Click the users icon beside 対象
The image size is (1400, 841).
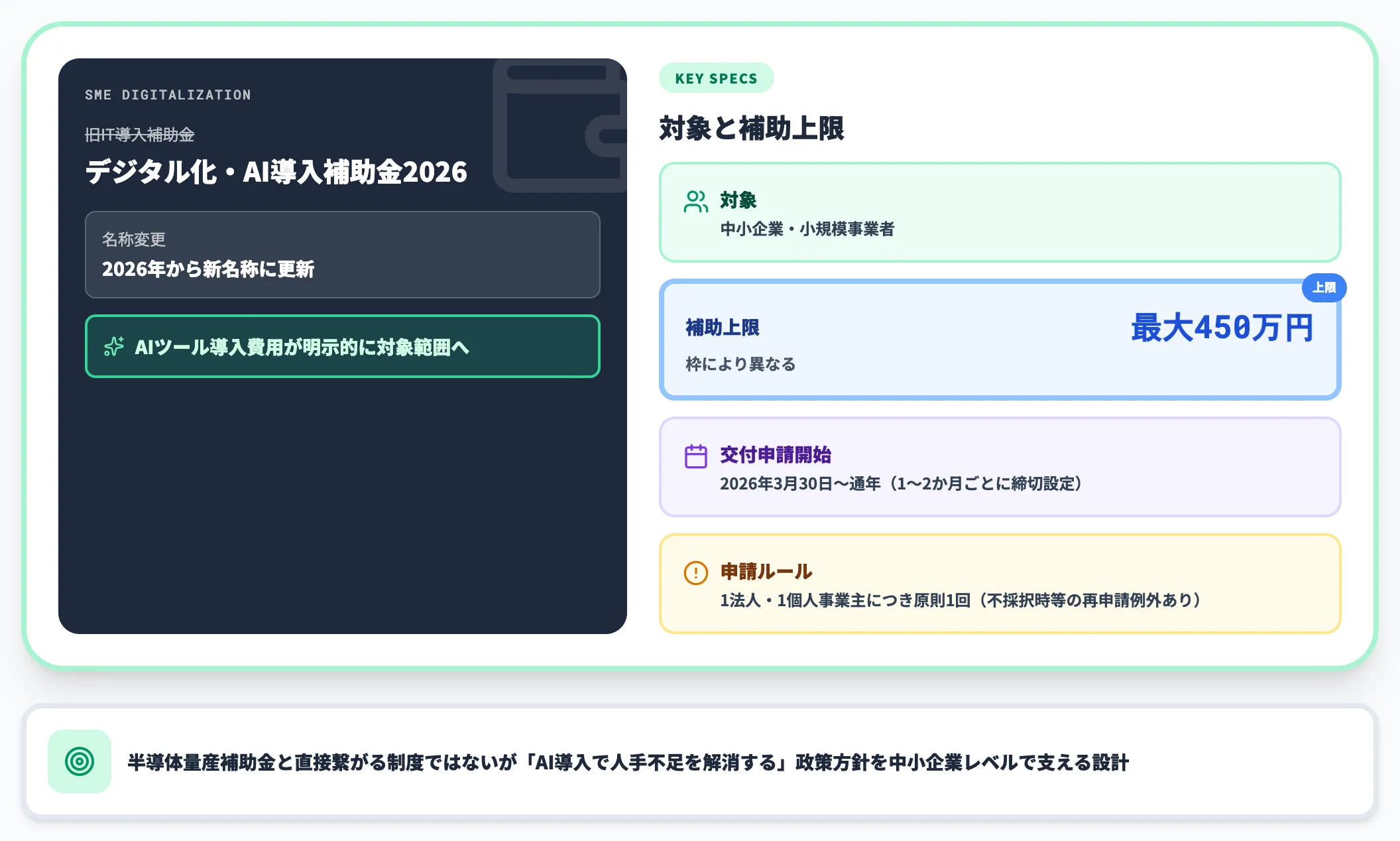[695, 201]
